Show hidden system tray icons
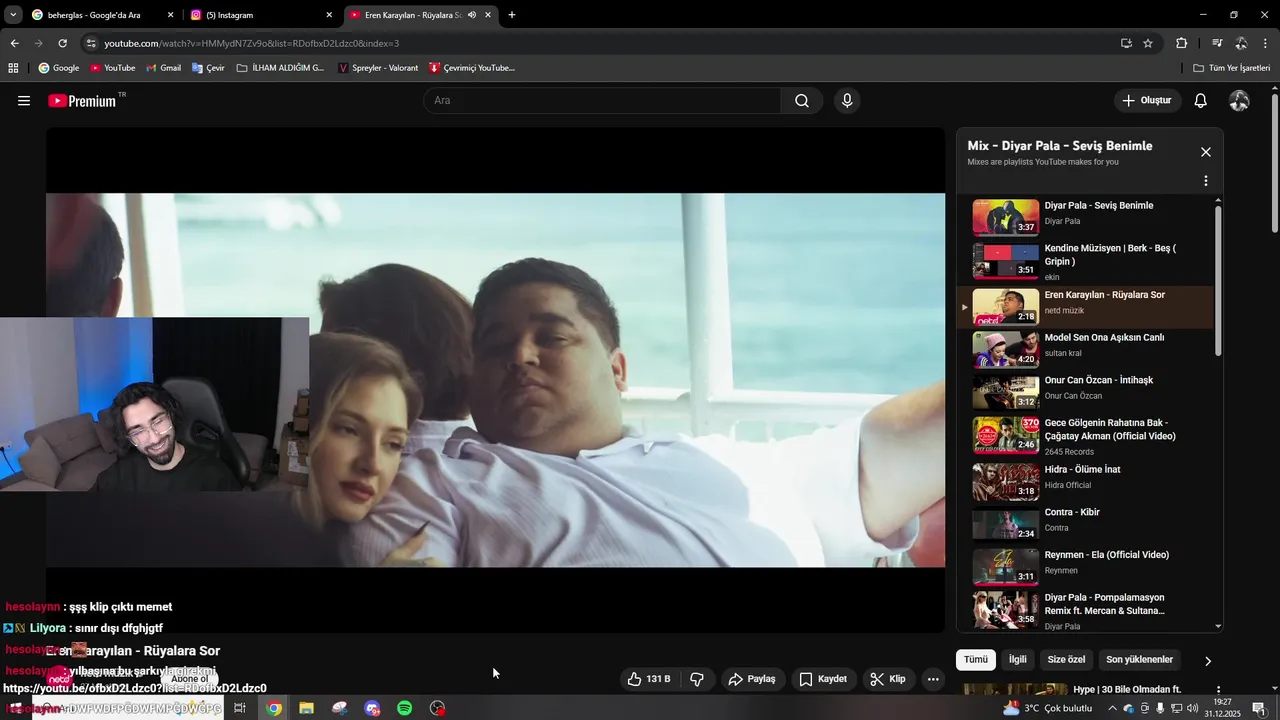Viewport: 1280px width, 720px height. [x=1112, y=708]
